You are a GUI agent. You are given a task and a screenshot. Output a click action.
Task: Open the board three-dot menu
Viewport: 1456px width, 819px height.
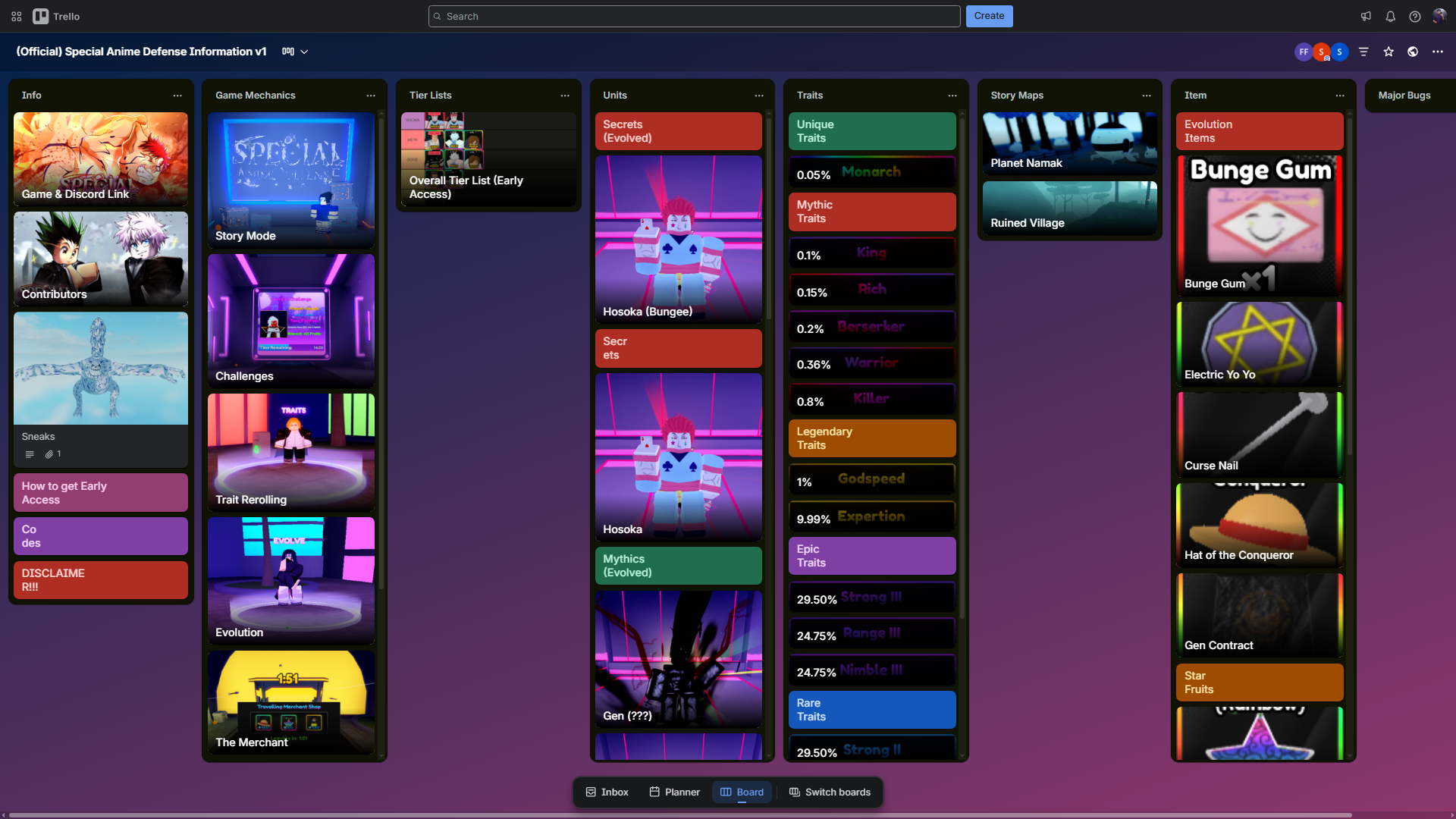1437,52
